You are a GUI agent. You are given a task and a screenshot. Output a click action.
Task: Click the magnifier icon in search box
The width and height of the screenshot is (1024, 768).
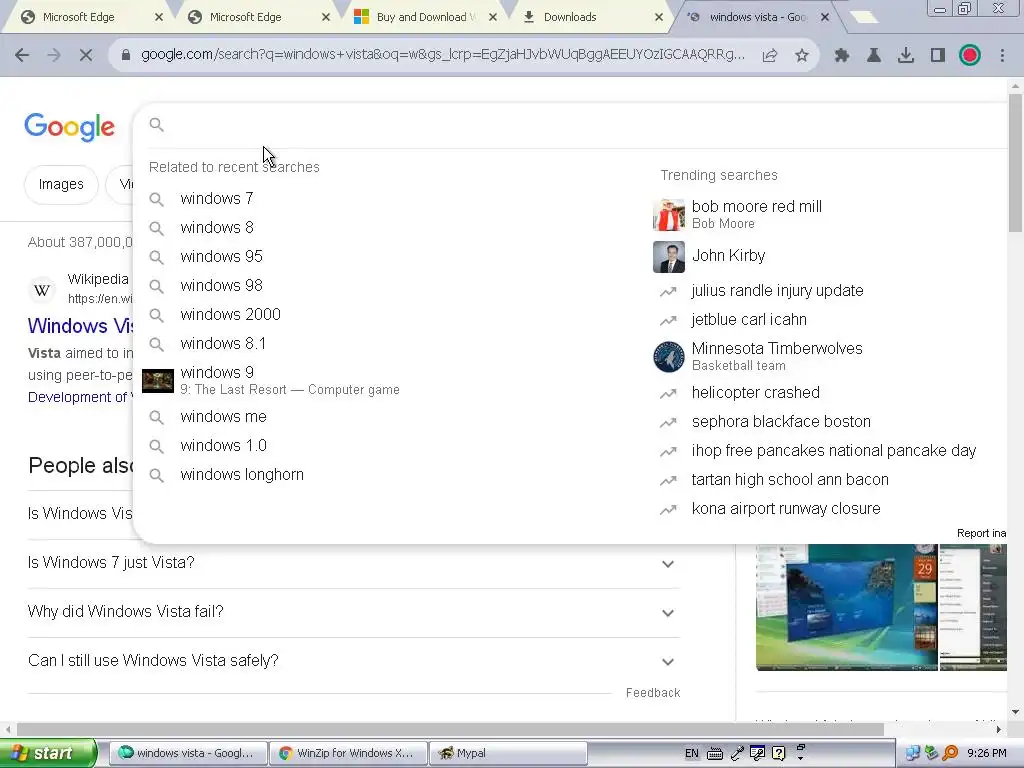156,124
